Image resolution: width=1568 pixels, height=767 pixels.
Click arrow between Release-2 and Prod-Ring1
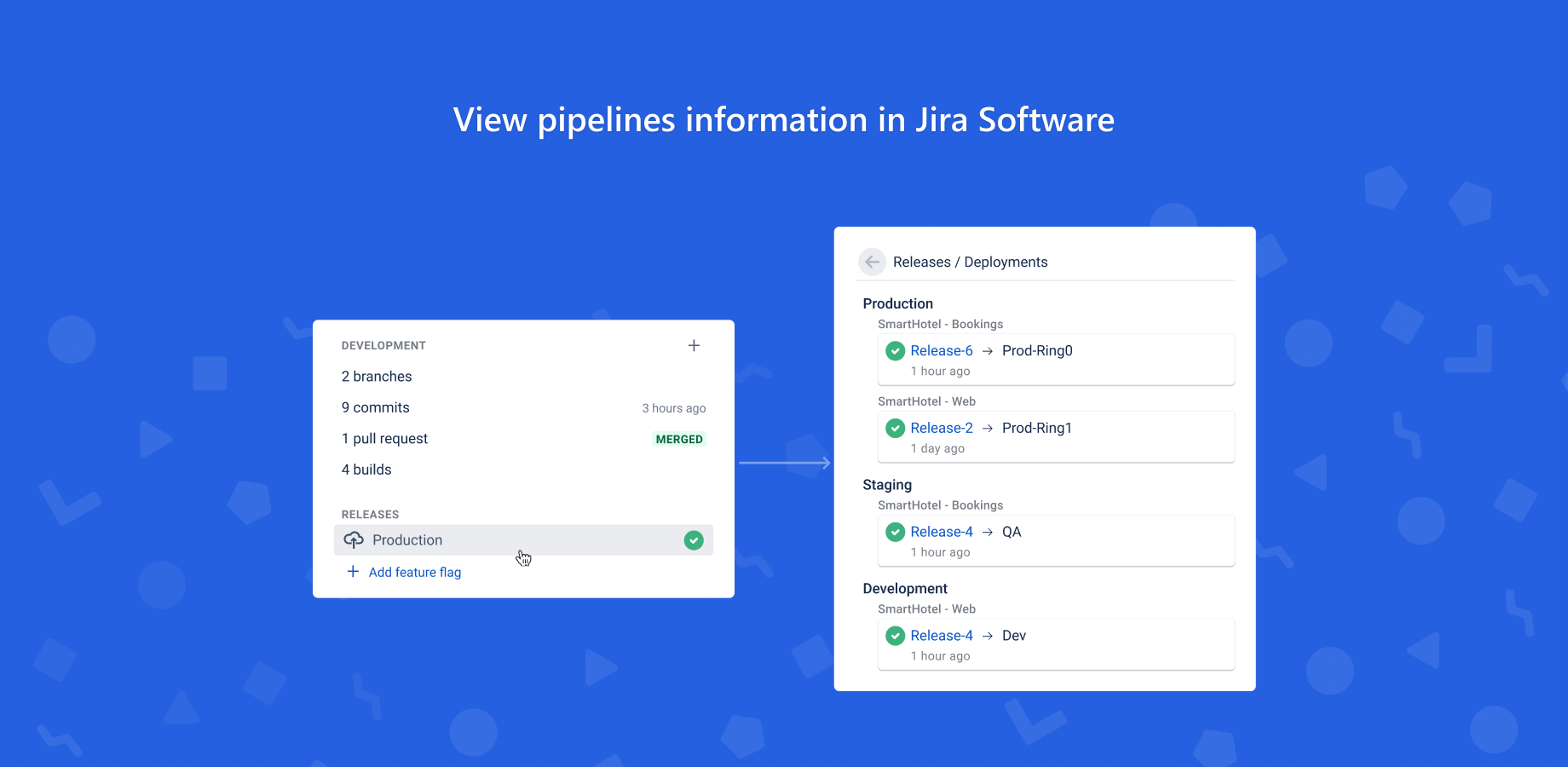coord(988,428)
